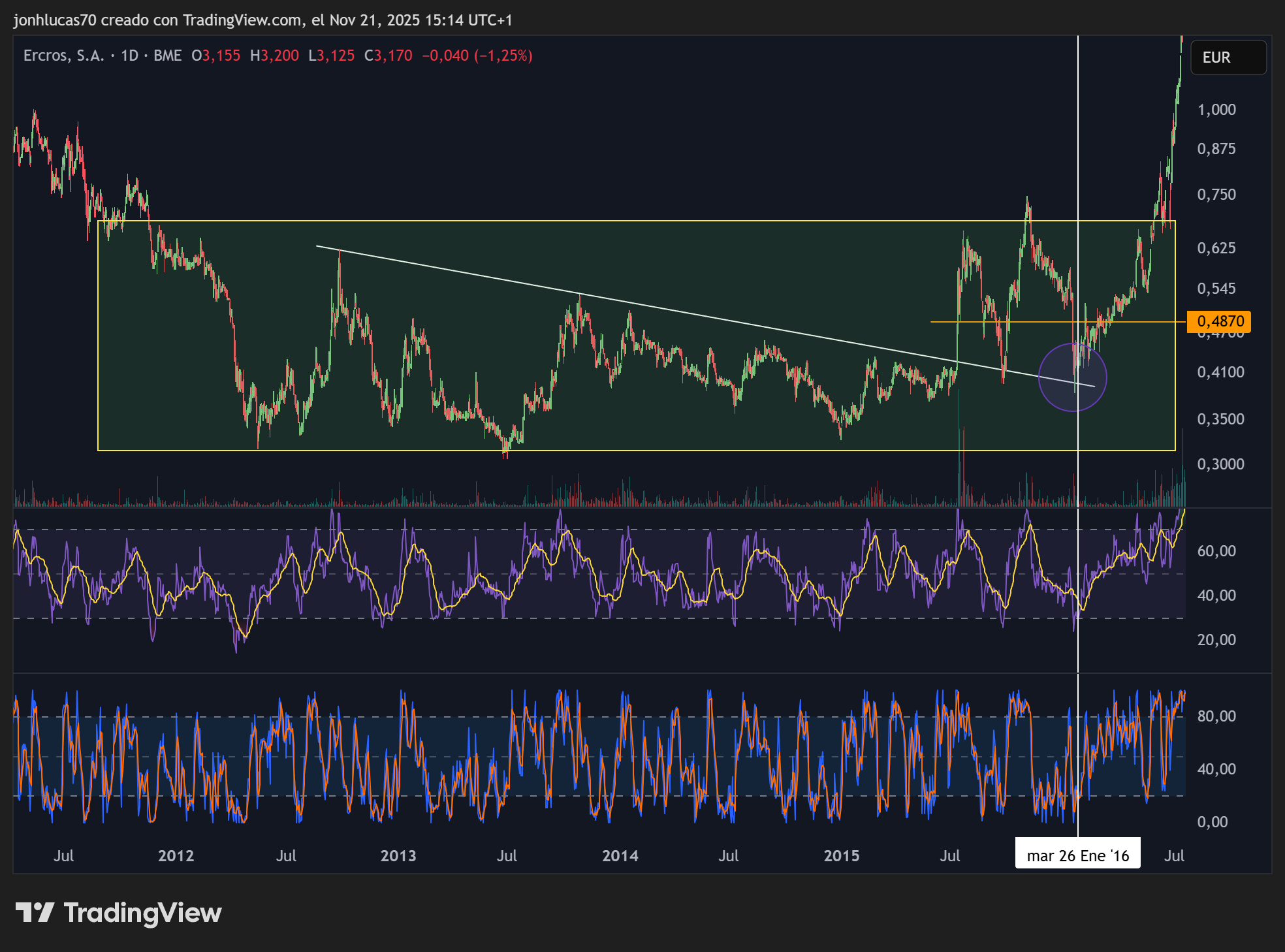The image size is (1285, 952).
Task: Click the 'mar 26 Ene '16' date label
Action: [x=1077, y=855]
